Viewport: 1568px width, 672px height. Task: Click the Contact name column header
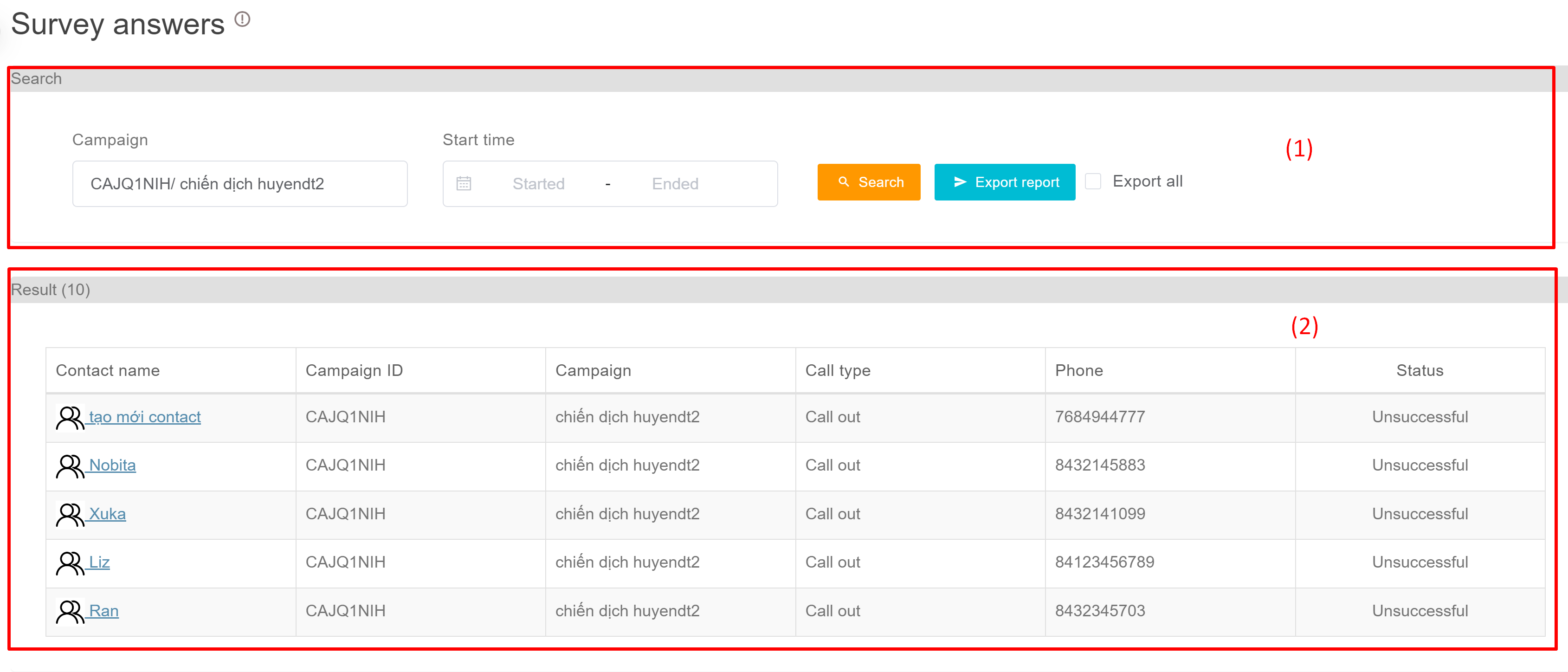tap(108, 370)
